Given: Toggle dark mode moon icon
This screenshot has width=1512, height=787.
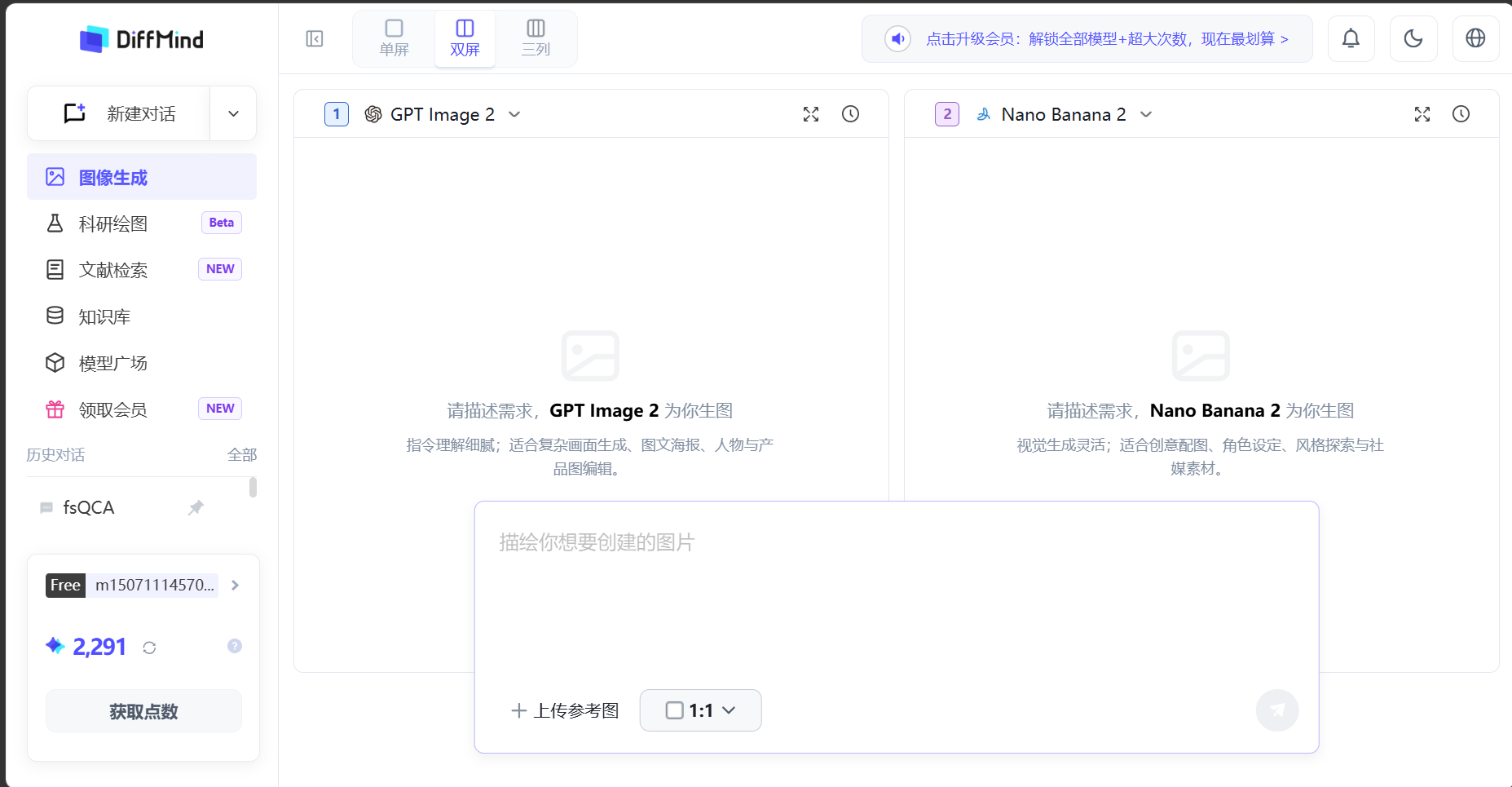Looking at the screenshot, I should (1413, 38).
